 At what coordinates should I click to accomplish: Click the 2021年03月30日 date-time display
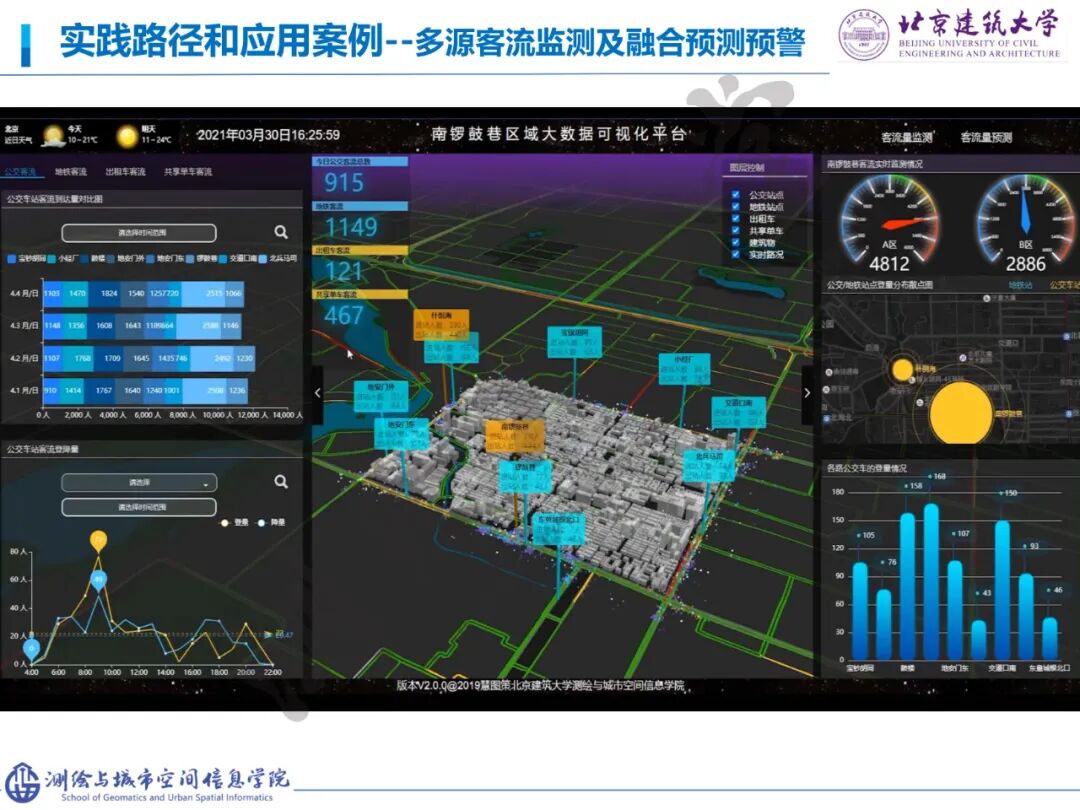[269, 135]
